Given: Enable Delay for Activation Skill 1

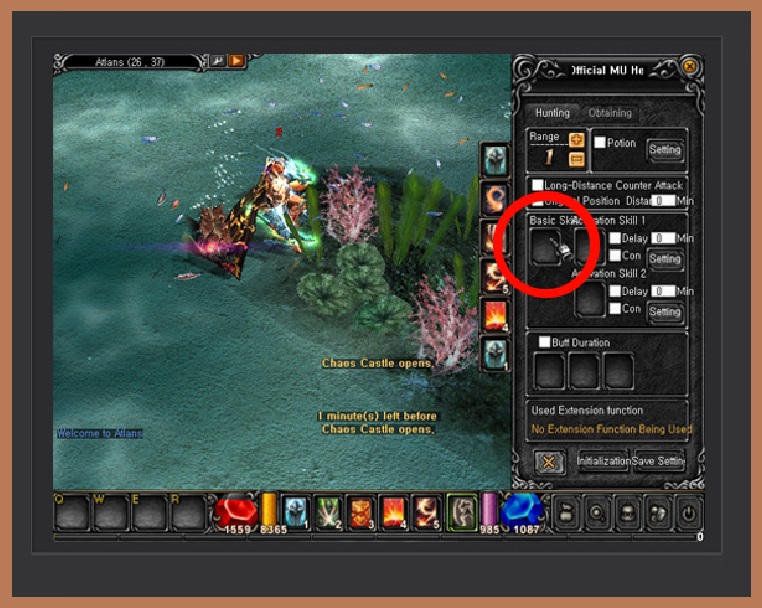Looking at the screenshot, I should tap(615, 238).
